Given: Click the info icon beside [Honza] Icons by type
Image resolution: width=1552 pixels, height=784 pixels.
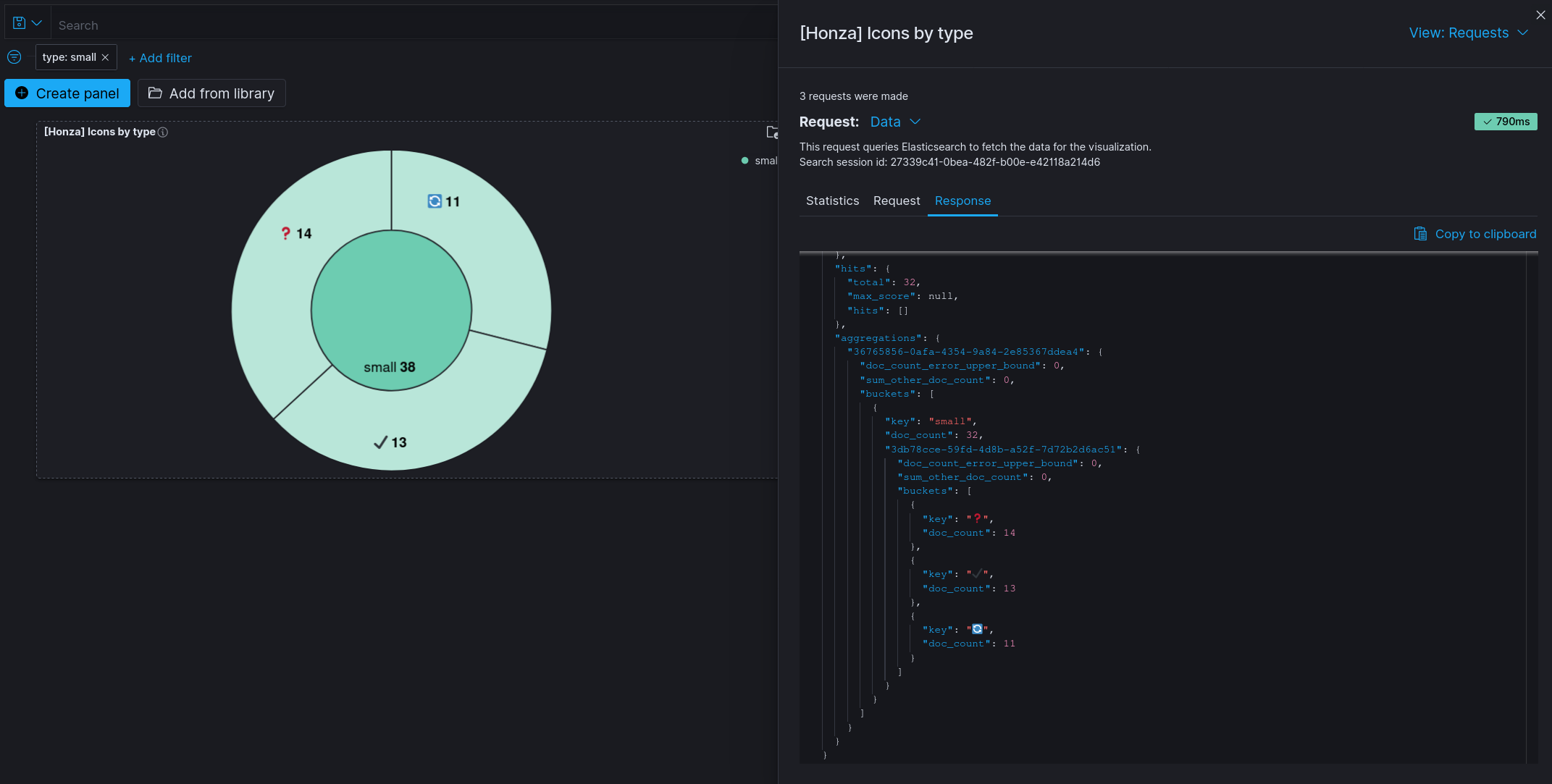Looking at the screenshot, I should (x=163, y=132).
